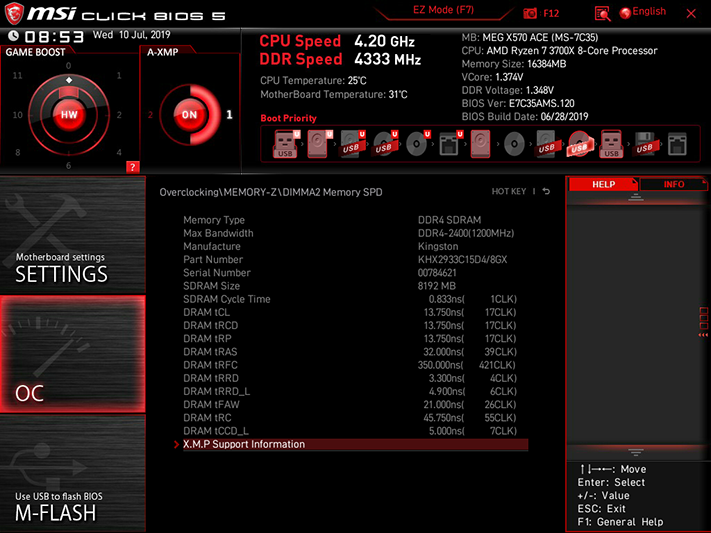Click the BIOS Ver E7C35AMS.120 text
The image size is (711, 533).
coord(518,103)
